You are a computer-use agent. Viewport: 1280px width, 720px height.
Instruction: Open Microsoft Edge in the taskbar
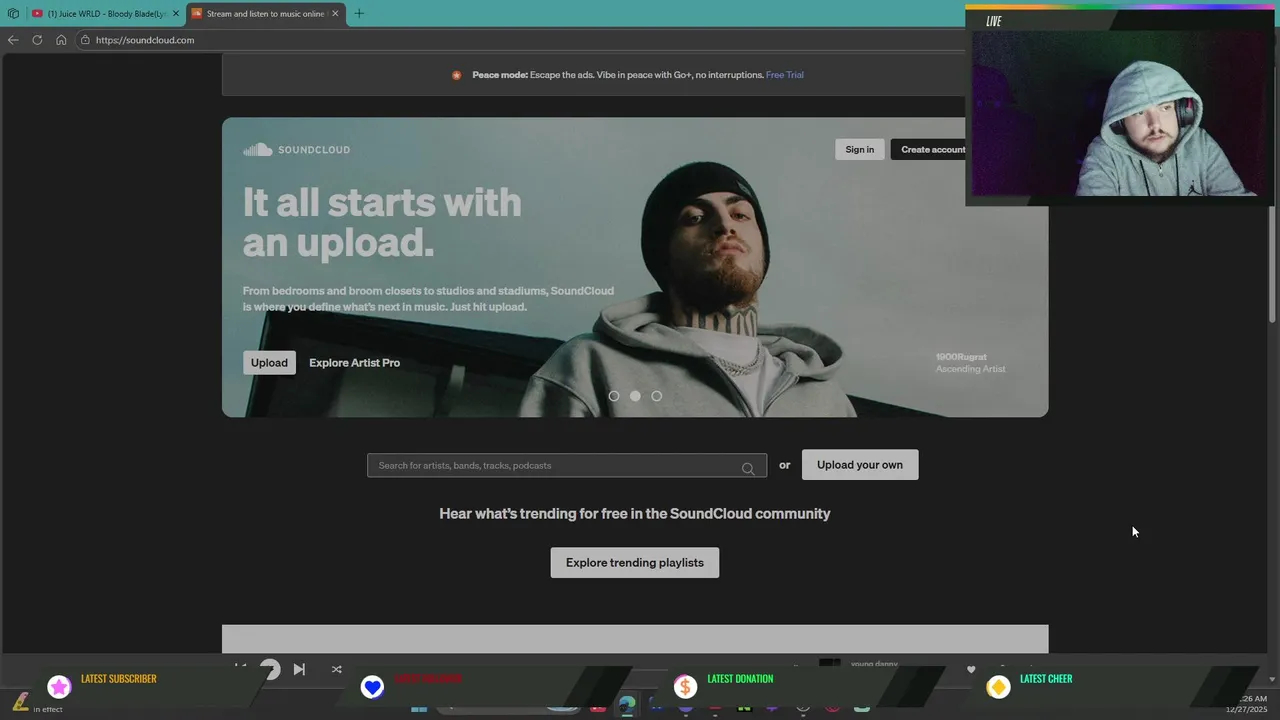point(626,706)
